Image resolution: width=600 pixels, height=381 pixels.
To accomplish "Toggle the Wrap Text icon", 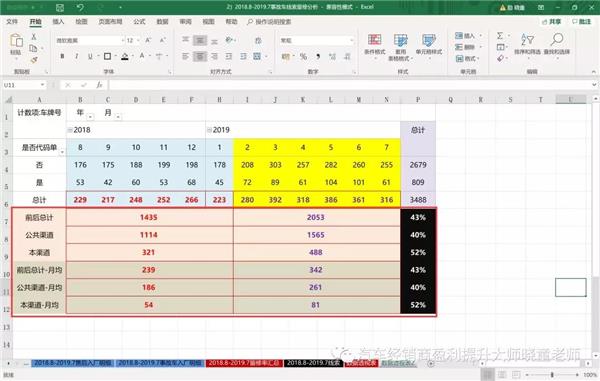I will pos(258,40).
